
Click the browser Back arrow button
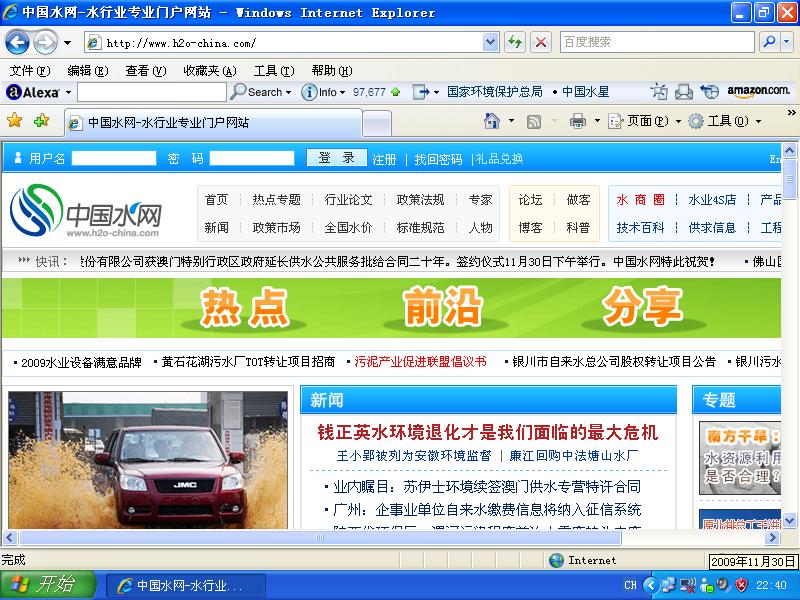click(17, 42)
